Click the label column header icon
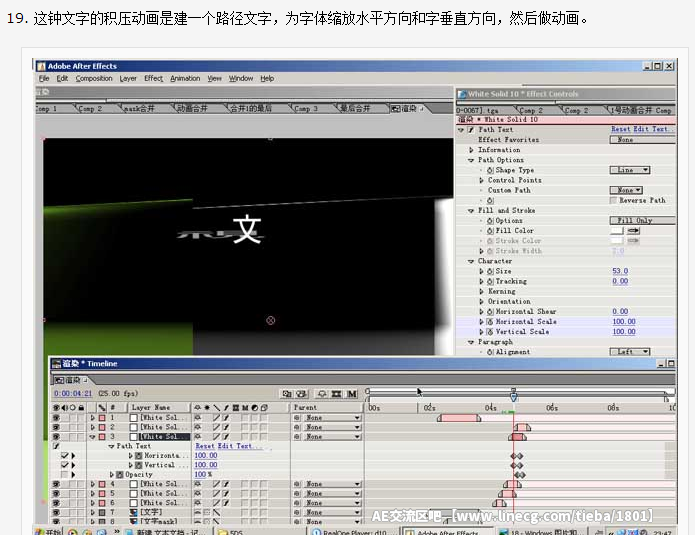Screen dimensions: 695x535 pos(102,408)
